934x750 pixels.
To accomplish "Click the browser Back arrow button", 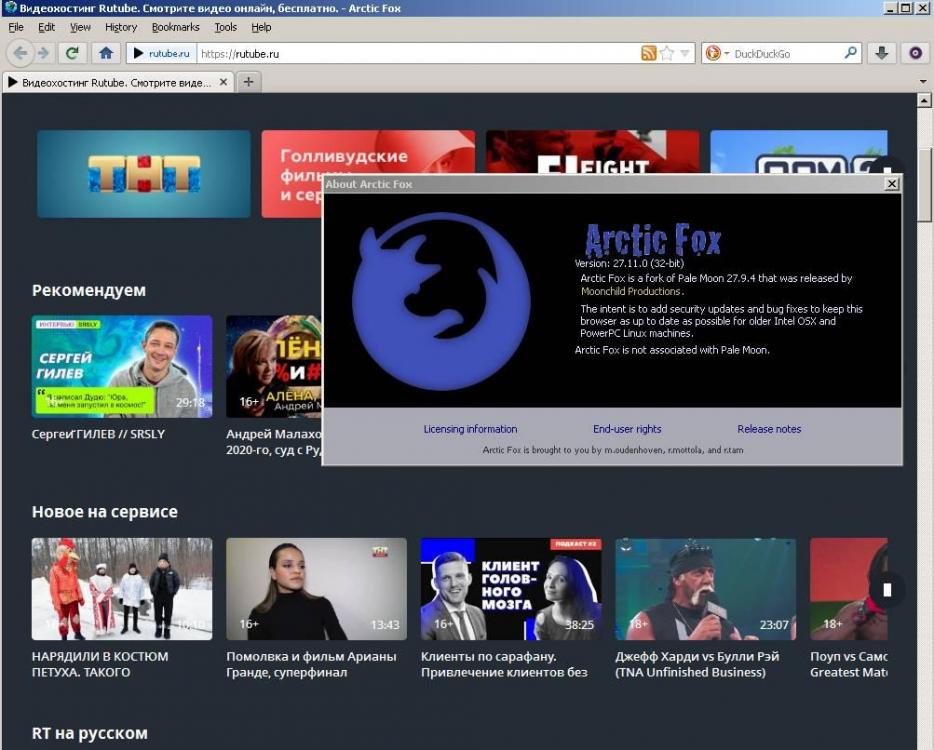I will pyautogui.click(x=20, y=53).
